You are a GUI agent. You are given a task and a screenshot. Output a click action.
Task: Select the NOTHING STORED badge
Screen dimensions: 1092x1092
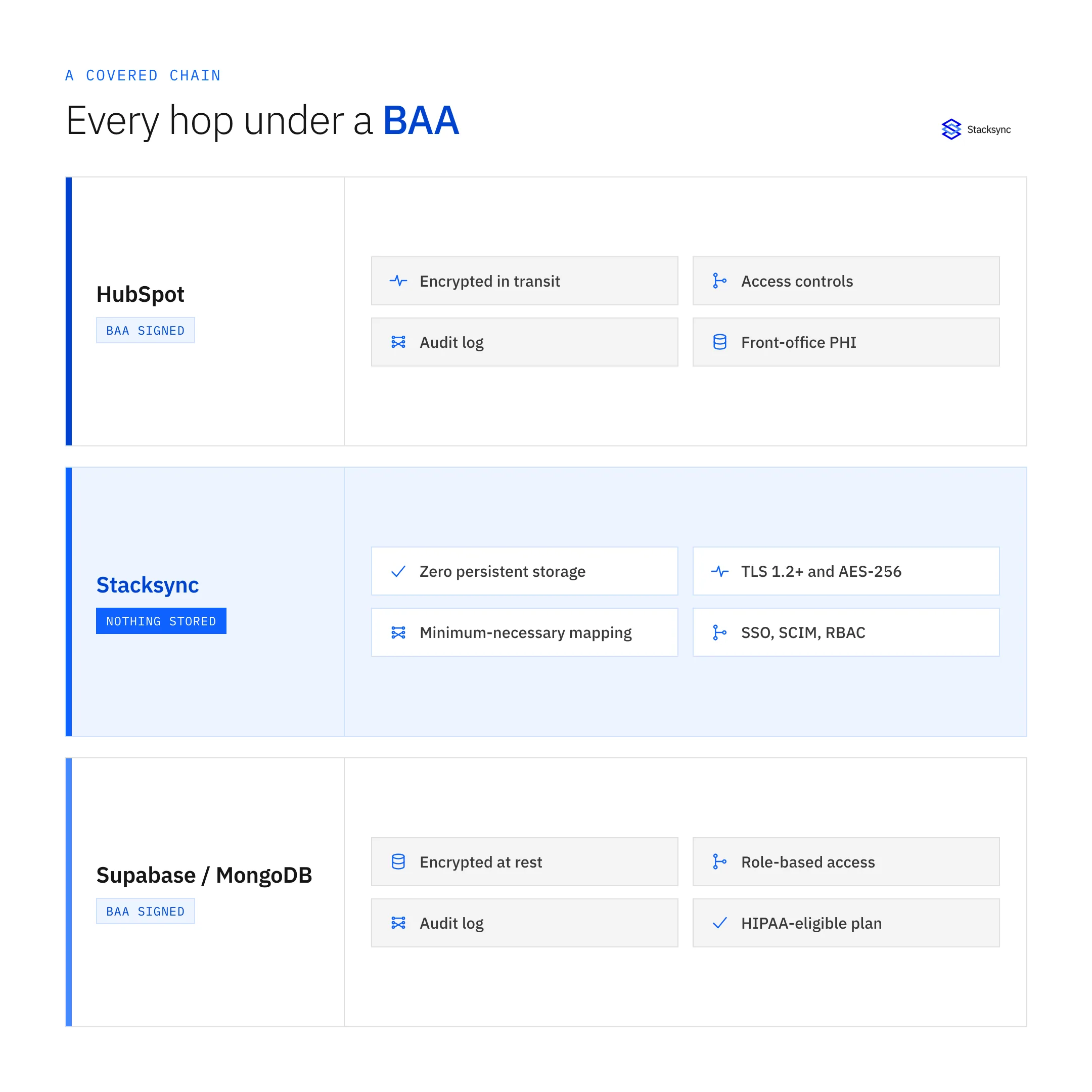161,621
